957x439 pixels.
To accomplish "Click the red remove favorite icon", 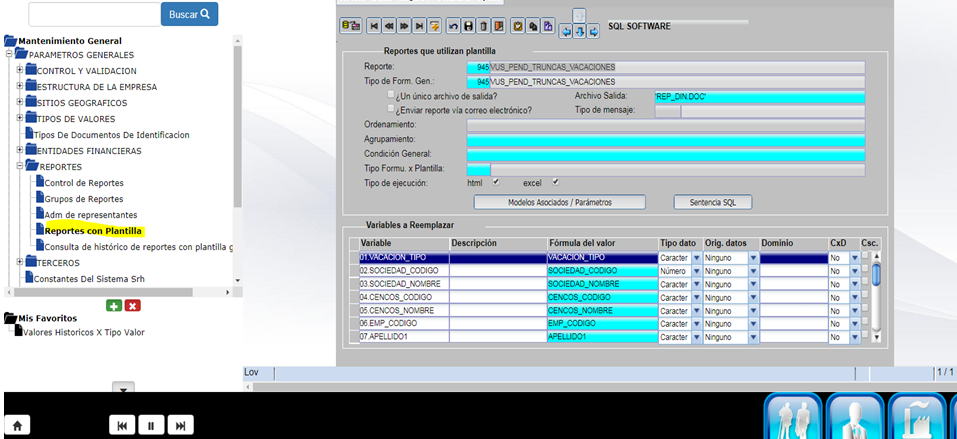I will [x=133, y=305].
